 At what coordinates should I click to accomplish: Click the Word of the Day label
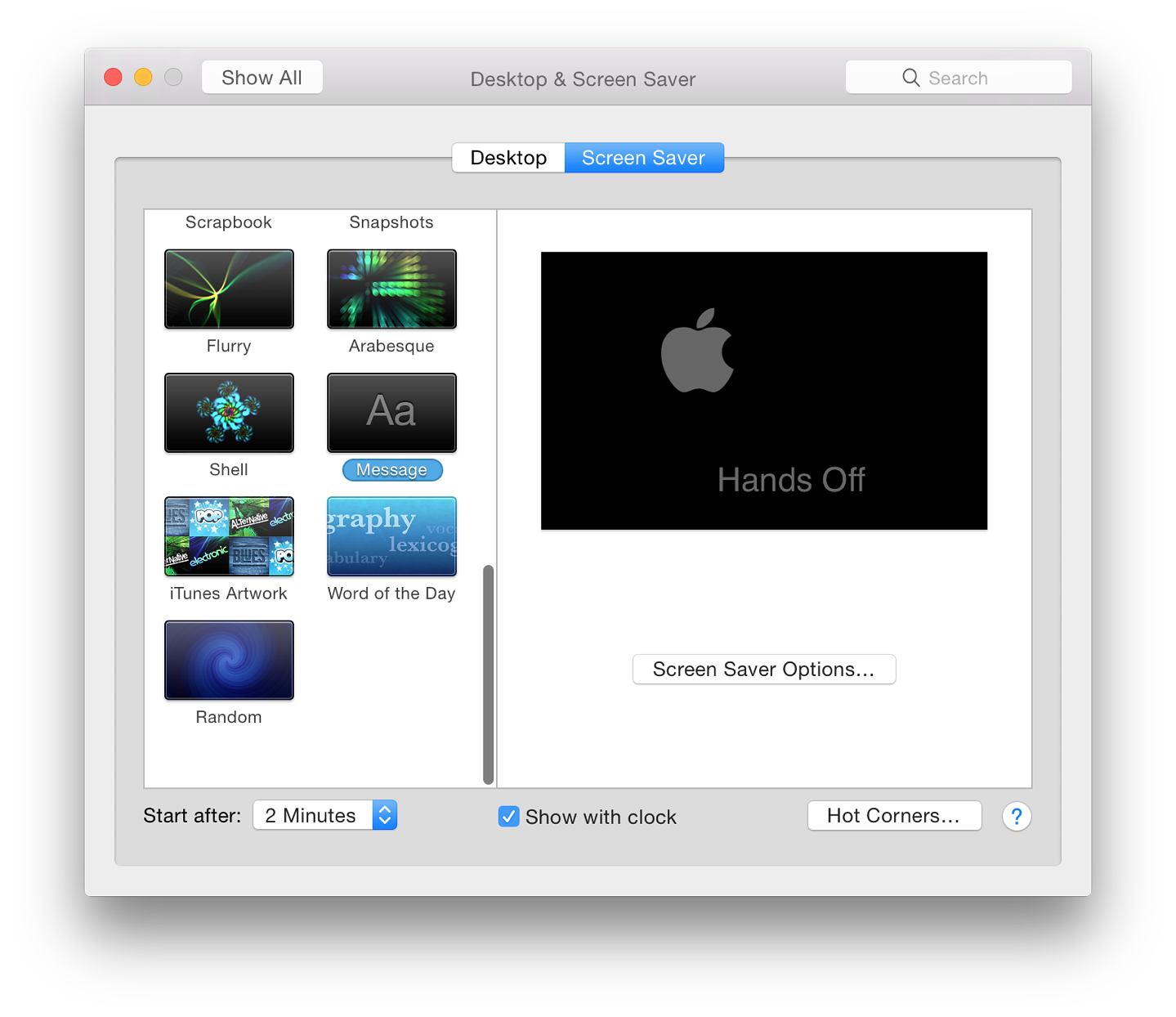tap(391, 594)
